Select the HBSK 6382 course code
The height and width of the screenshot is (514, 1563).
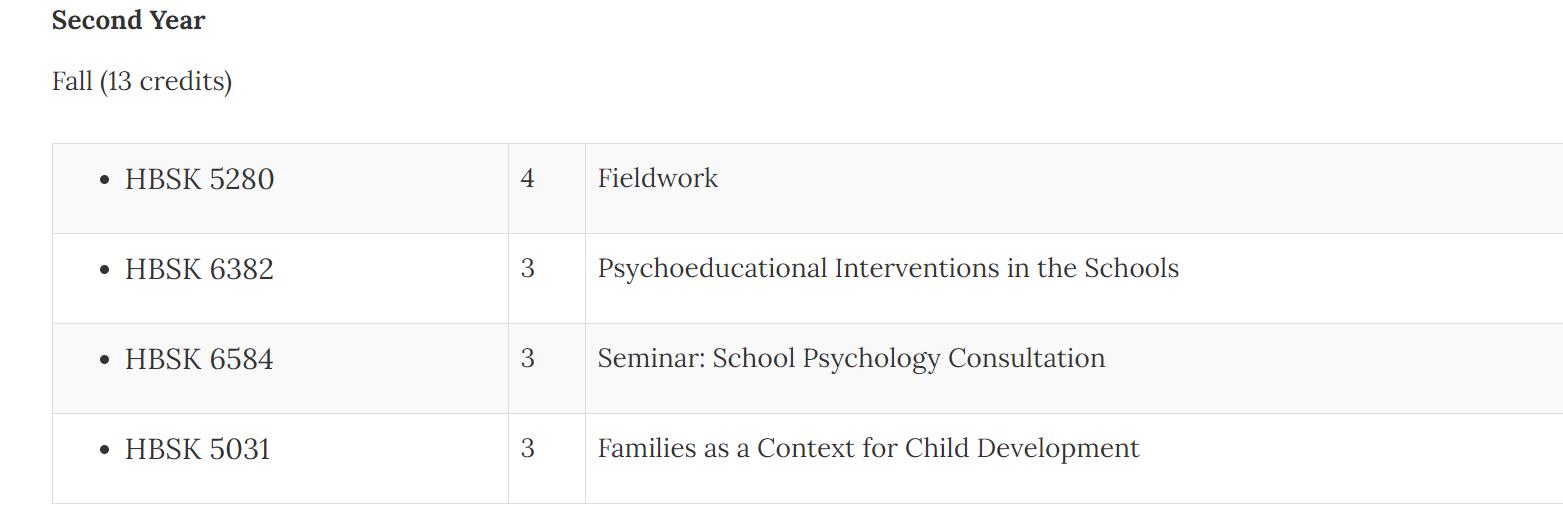[x=199, y=269]
